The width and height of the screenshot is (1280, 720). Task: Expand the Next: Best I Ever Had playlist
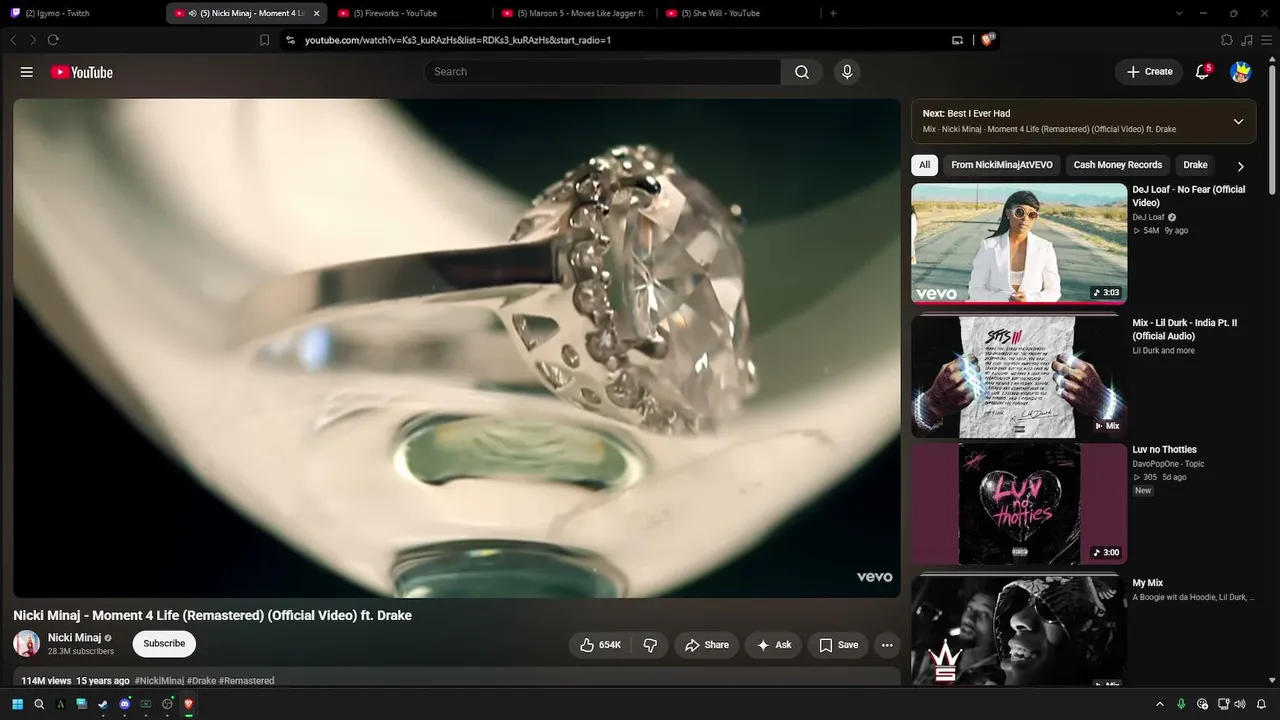(x=1238, y=121)
